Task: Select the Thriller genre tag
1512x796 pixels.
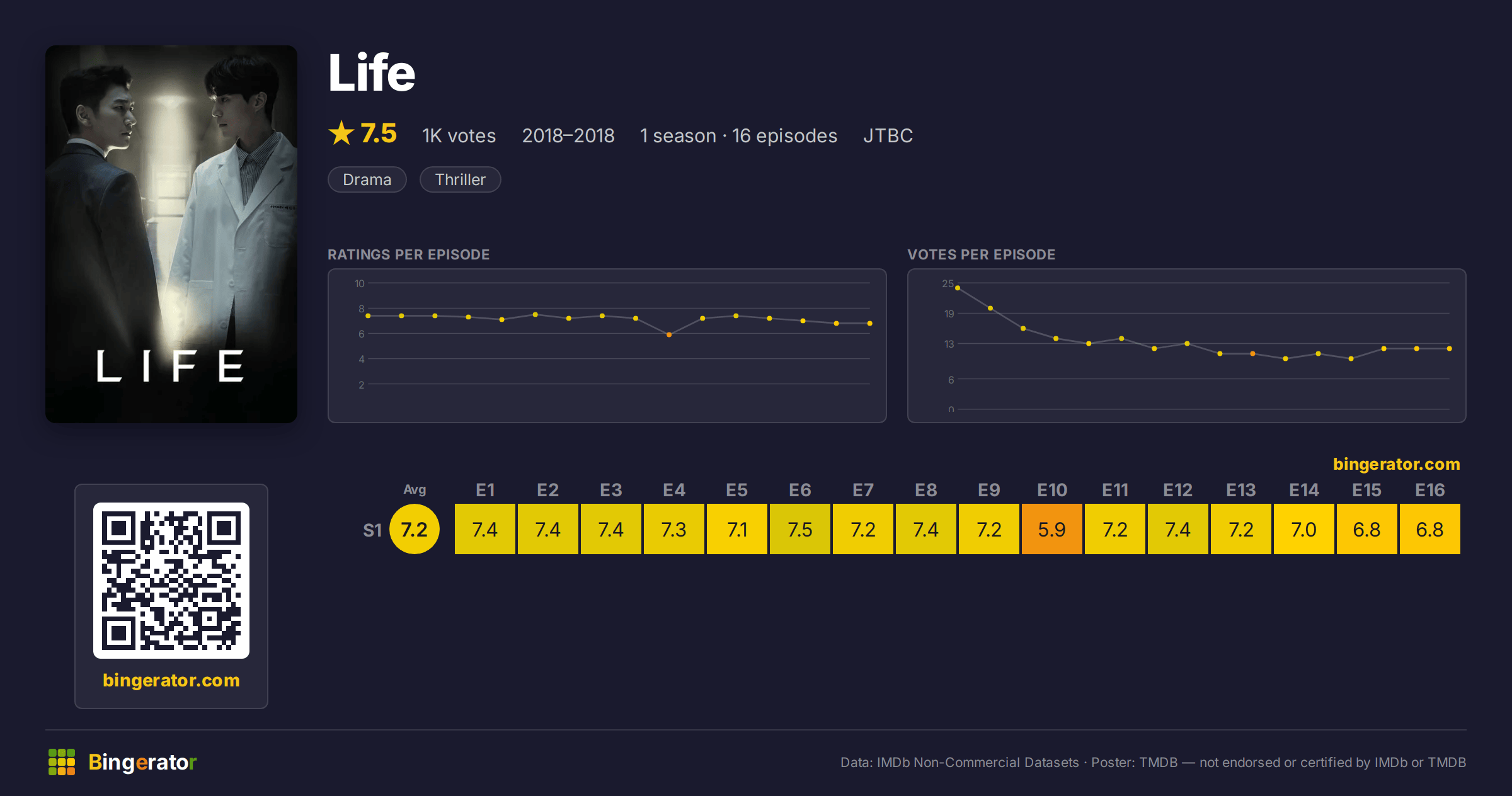Action: click(461, 179)
